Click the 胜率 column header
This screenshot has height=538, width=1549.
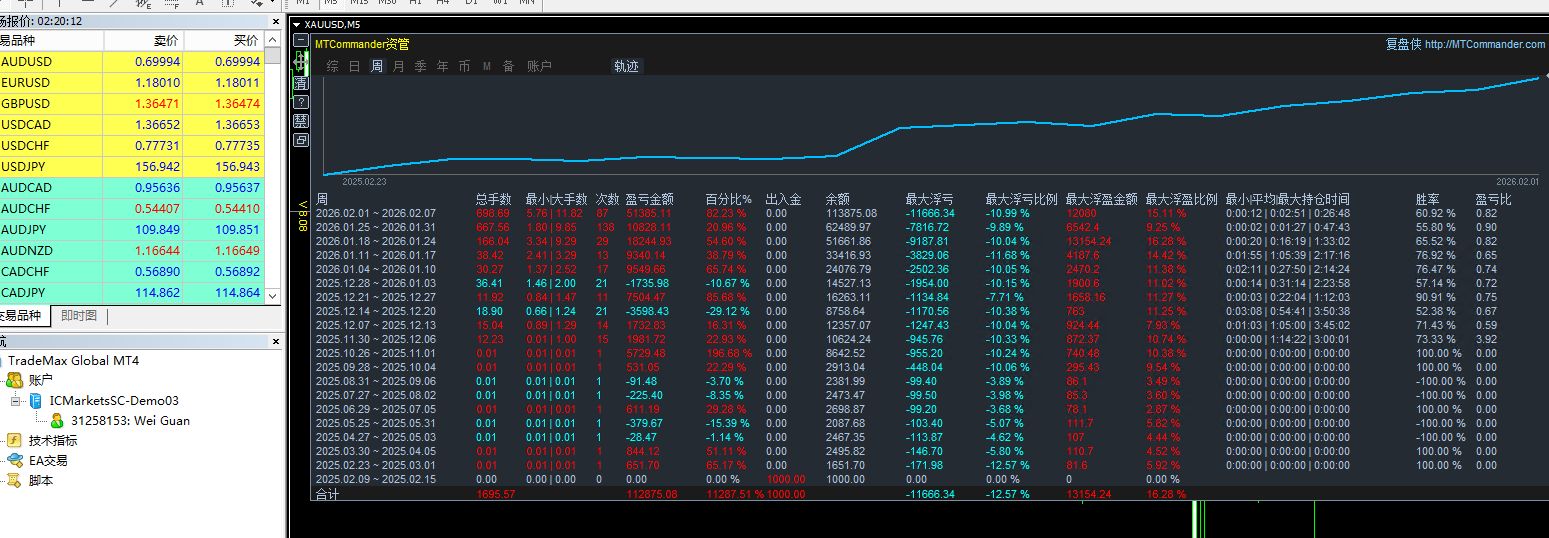pyautogui.click(x=1427, y=199)
